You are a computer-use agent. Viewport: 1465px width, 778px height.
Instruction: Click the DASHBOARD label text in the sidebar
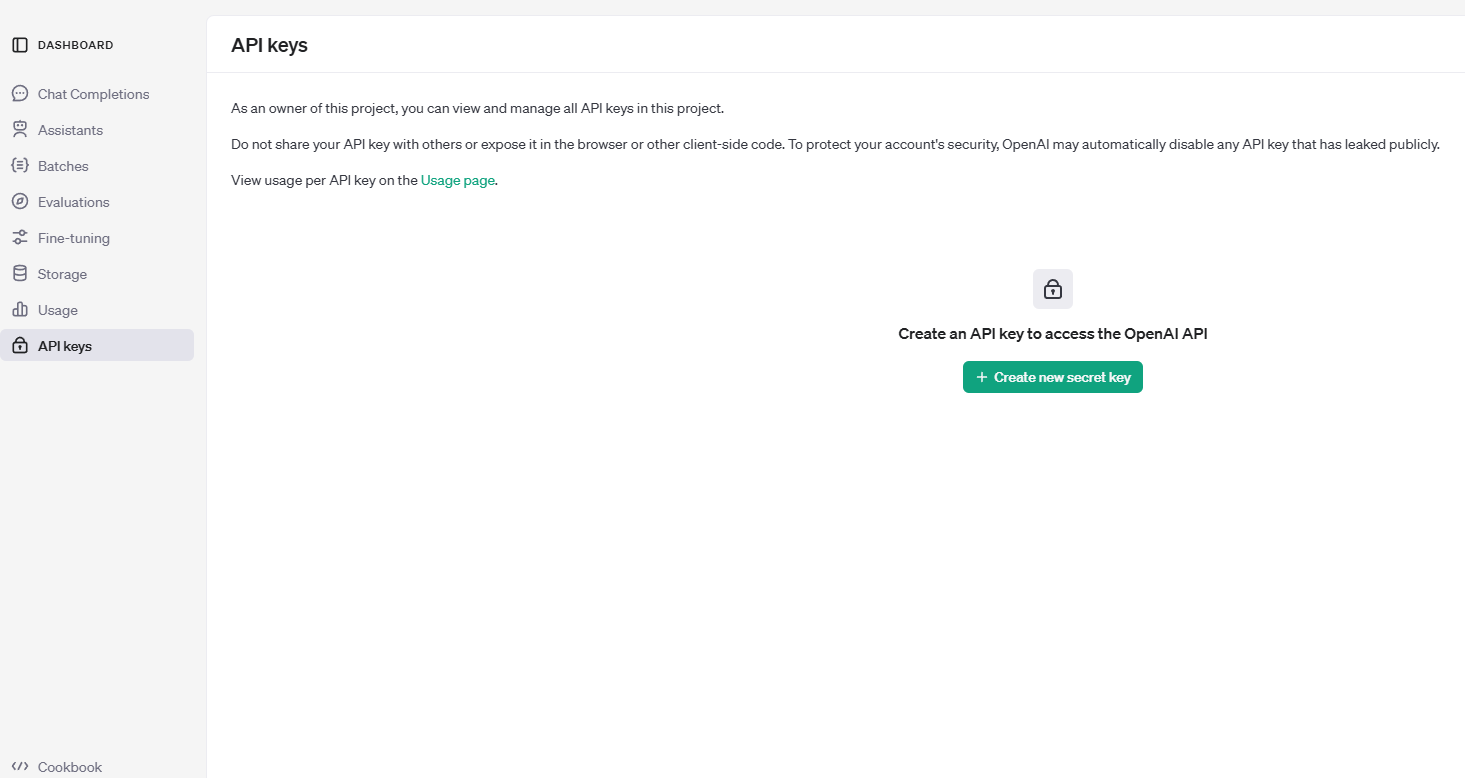click(x=75, y=45)
